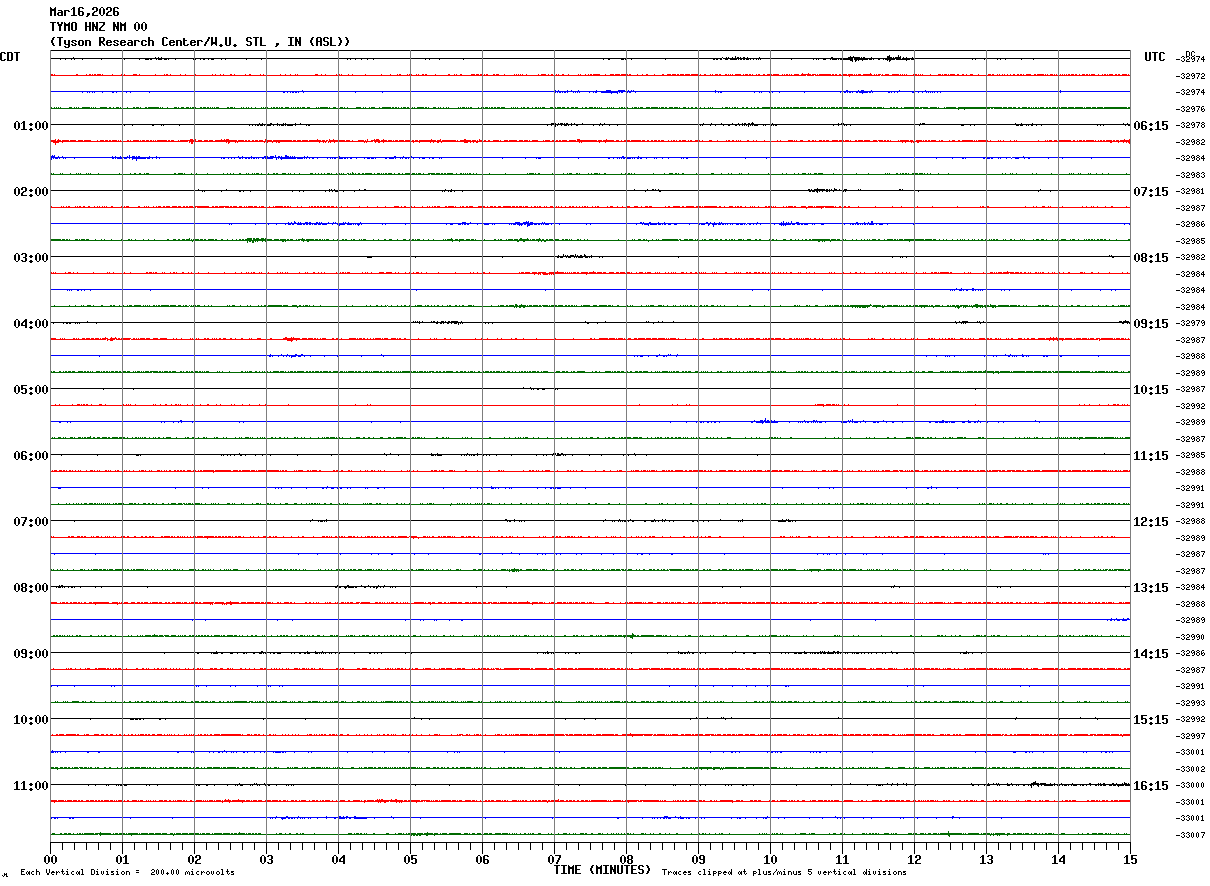The width and height of the screenshot is (1210, 886).
Task: Click minute 06 on the time axis
Action: [482, 859]
